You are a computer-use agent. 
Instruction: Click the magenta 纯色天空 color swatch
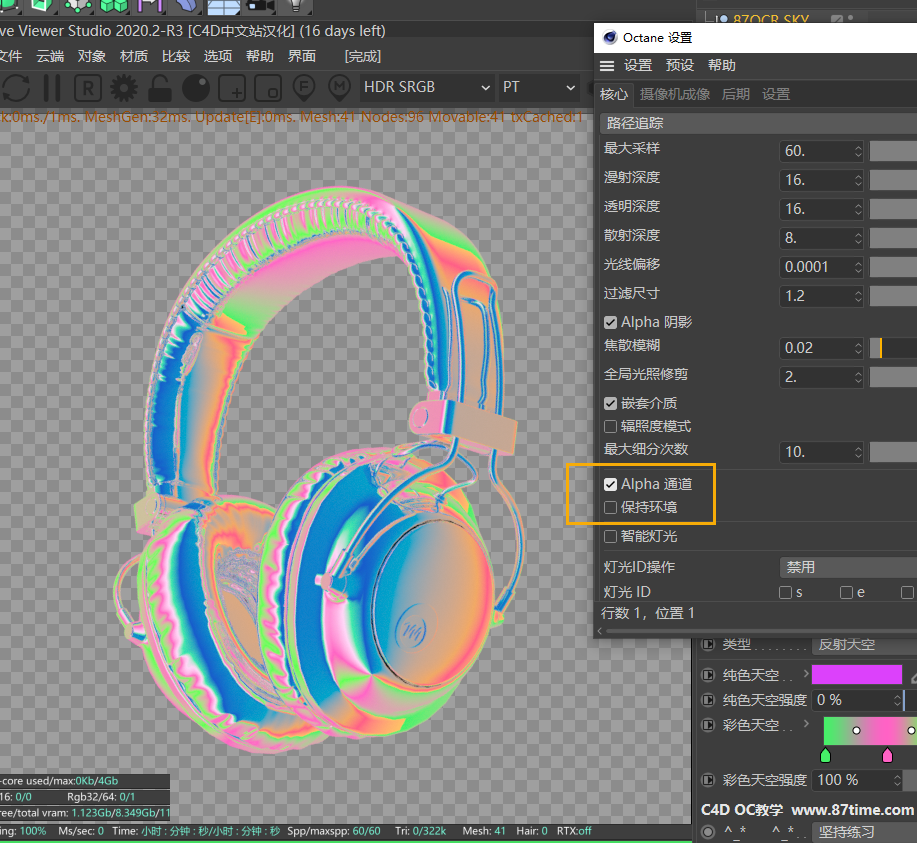point(857,675)
